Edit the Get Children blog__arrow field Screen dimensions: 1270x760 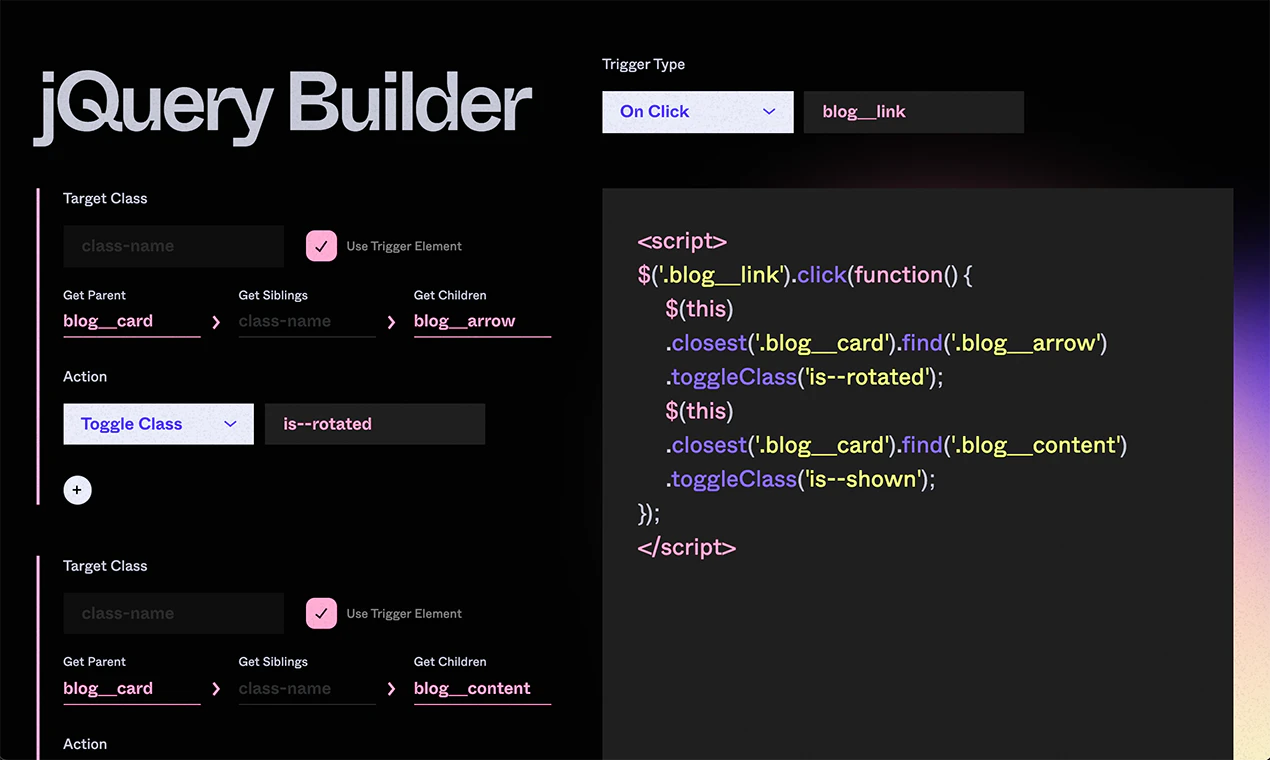click(x=482, y=322)
